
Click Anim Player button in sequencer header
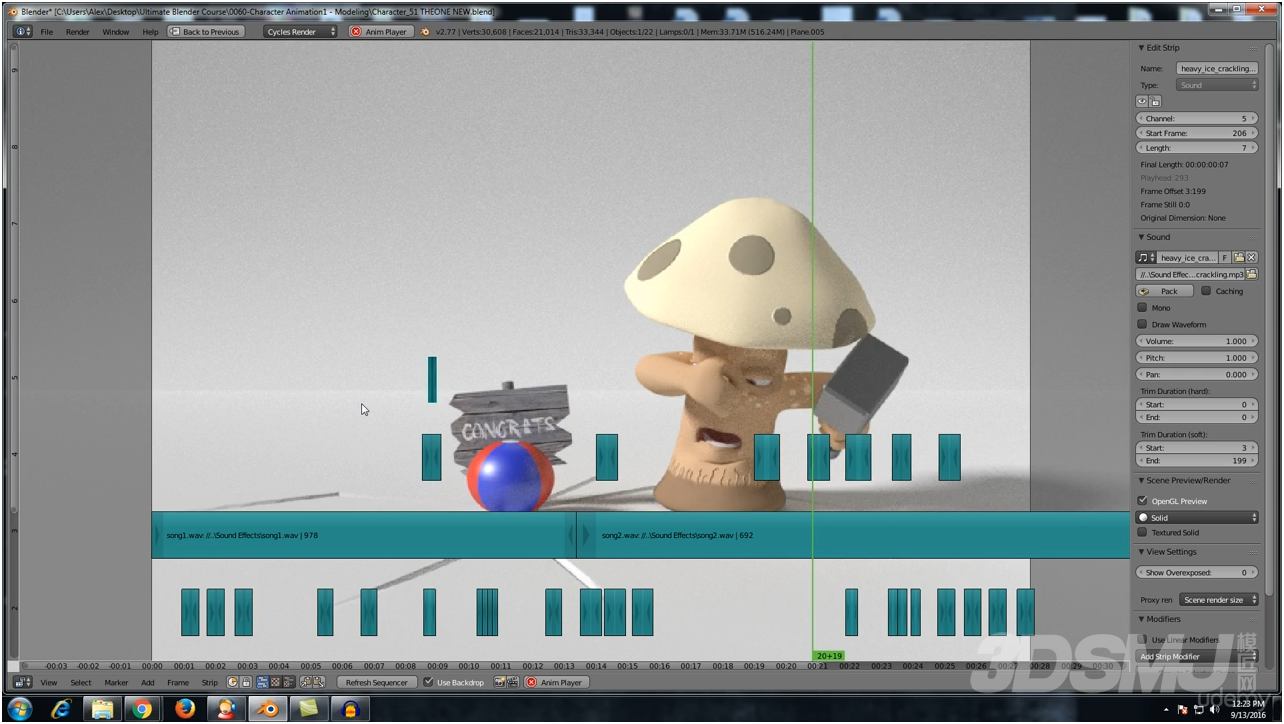click(555, 682)
